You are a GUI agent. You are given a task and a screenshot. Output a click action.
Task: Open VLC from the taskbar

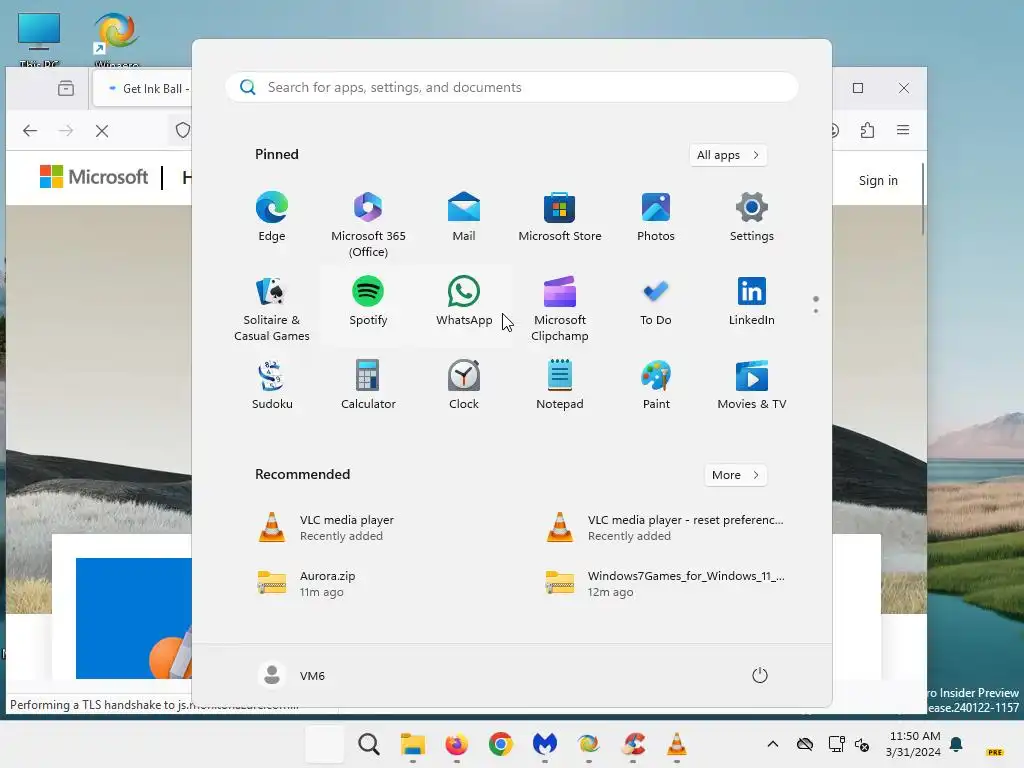677,744
